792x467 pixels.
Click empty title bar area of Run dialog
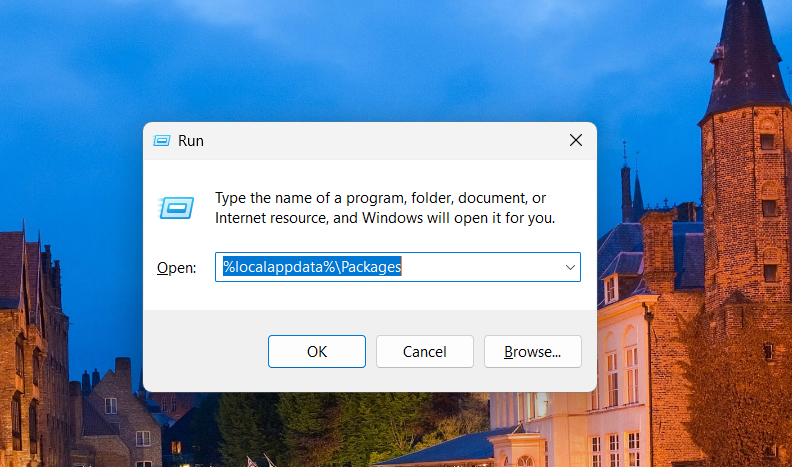380,140
